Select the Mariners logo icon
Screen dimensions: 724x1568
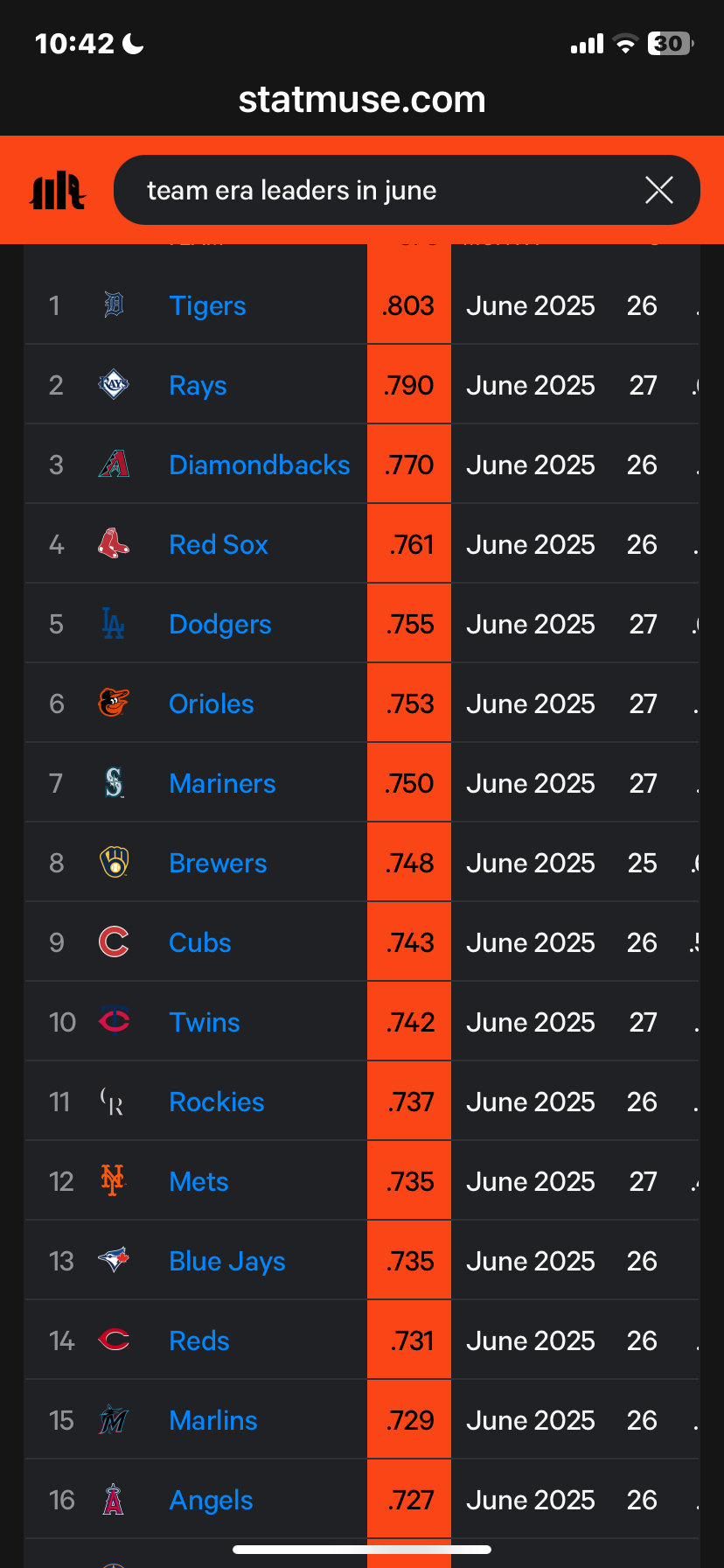point(114,783)
